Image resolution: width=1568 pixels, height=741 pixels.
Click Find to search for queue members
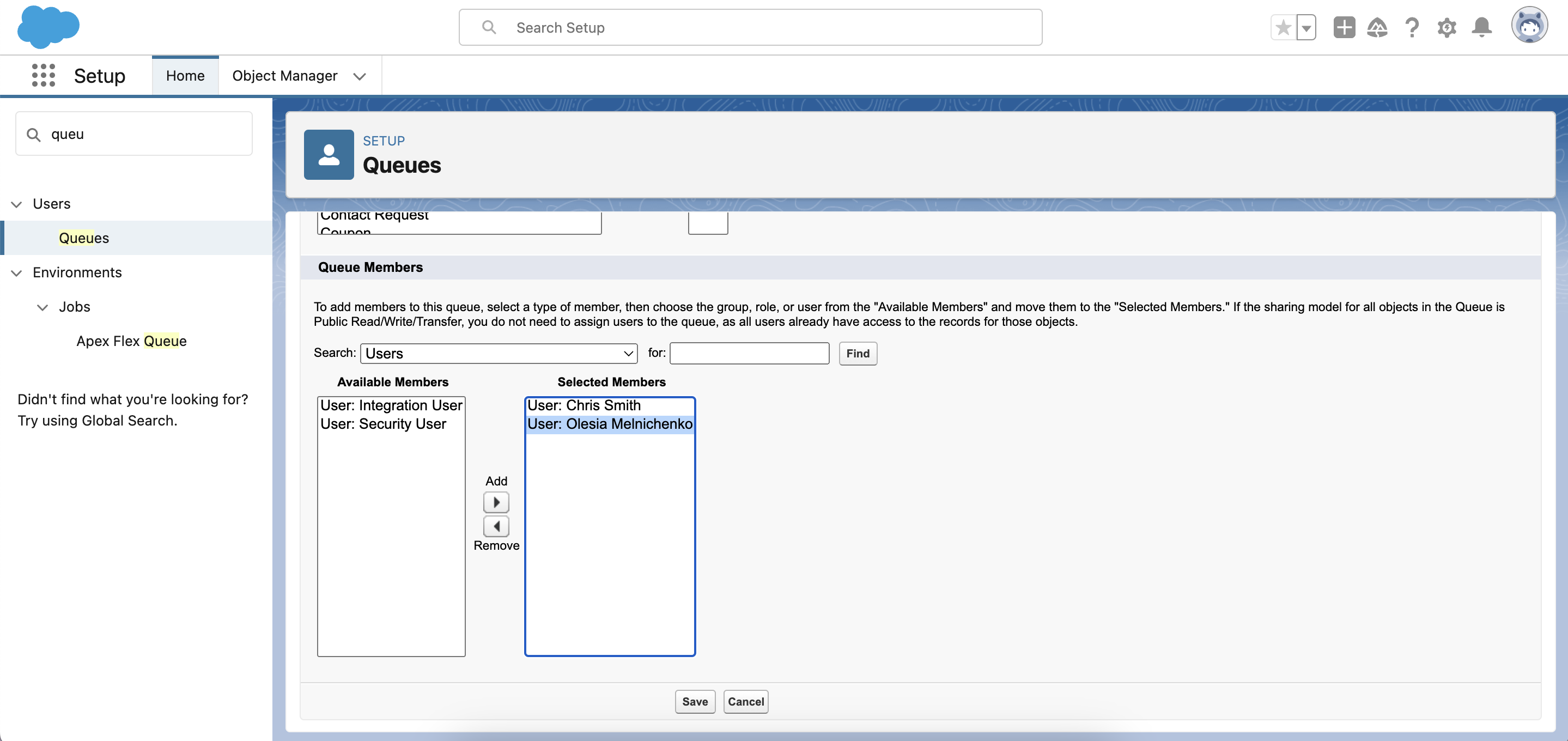[858, 352]
